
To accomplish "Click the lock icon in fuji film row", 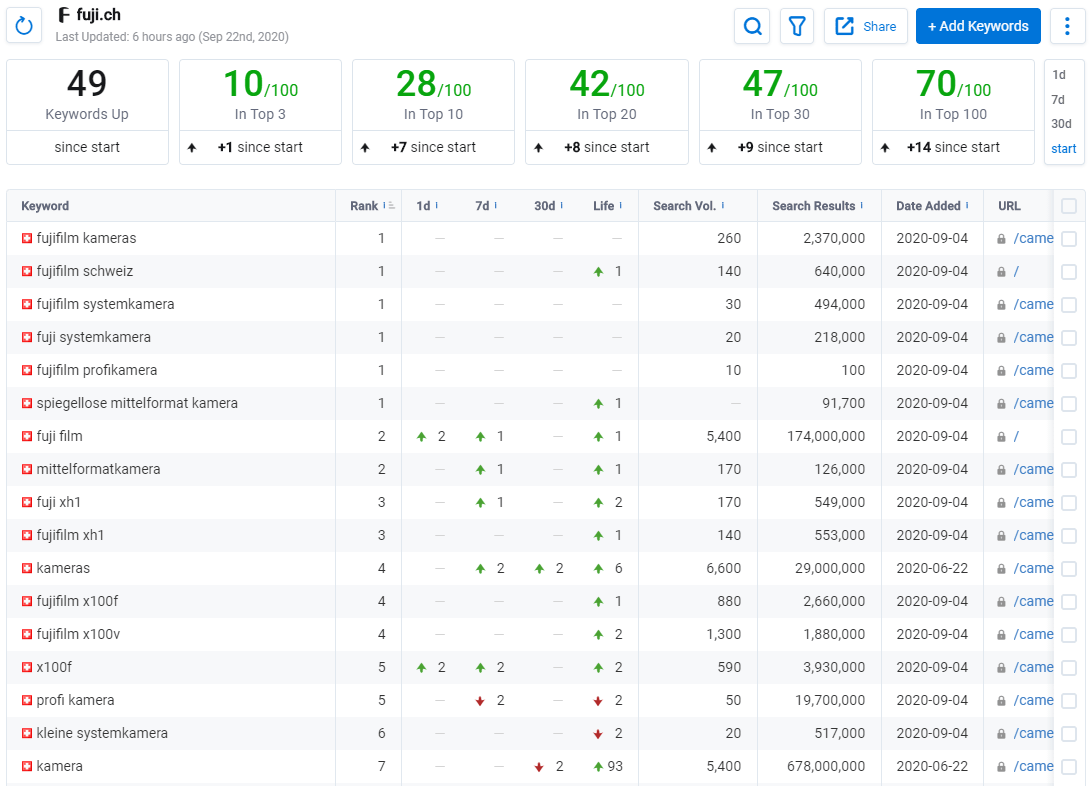I will [x=1001, y=437].
